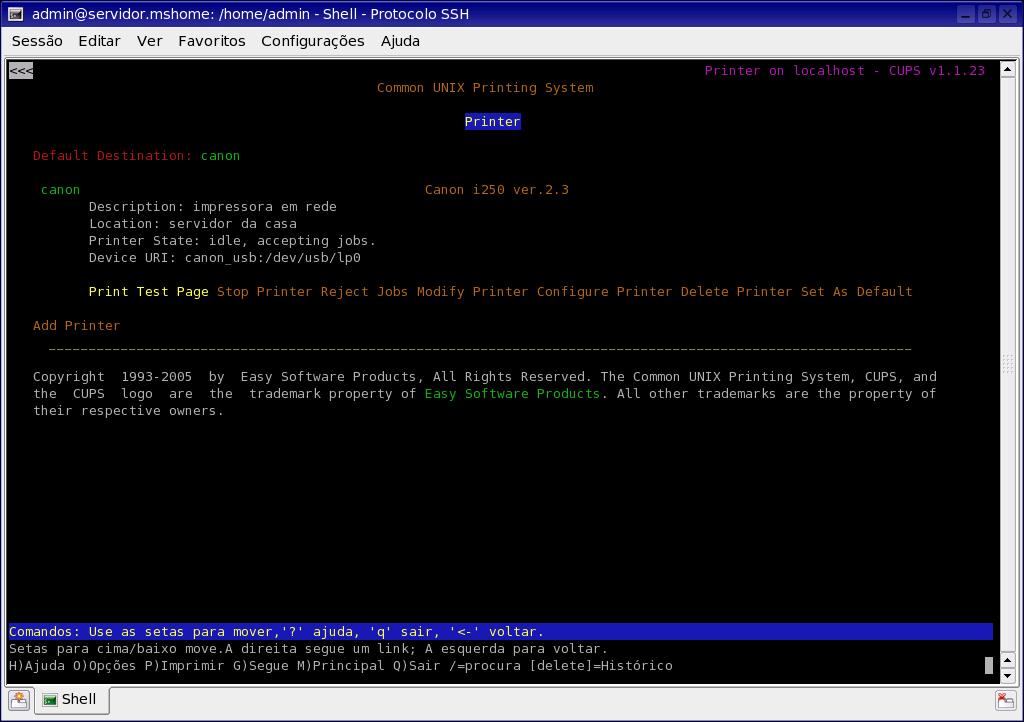Follow the Reject Jobs link
The image size is (1024, 722).
pos(364,291)
